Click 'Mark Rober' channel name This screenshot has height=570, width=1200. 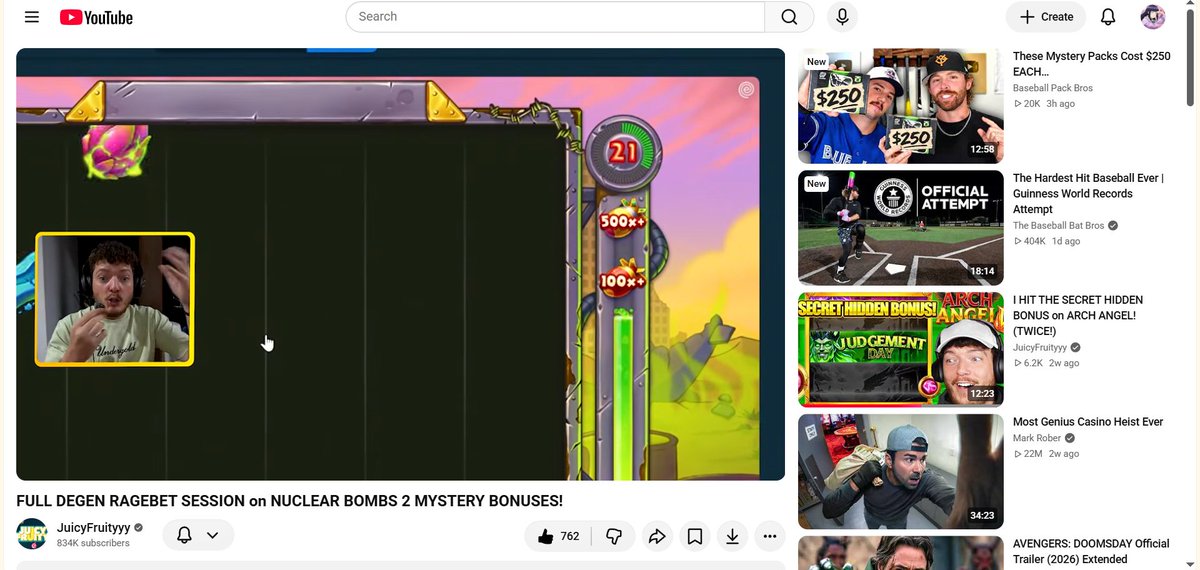pos(1037,438)
